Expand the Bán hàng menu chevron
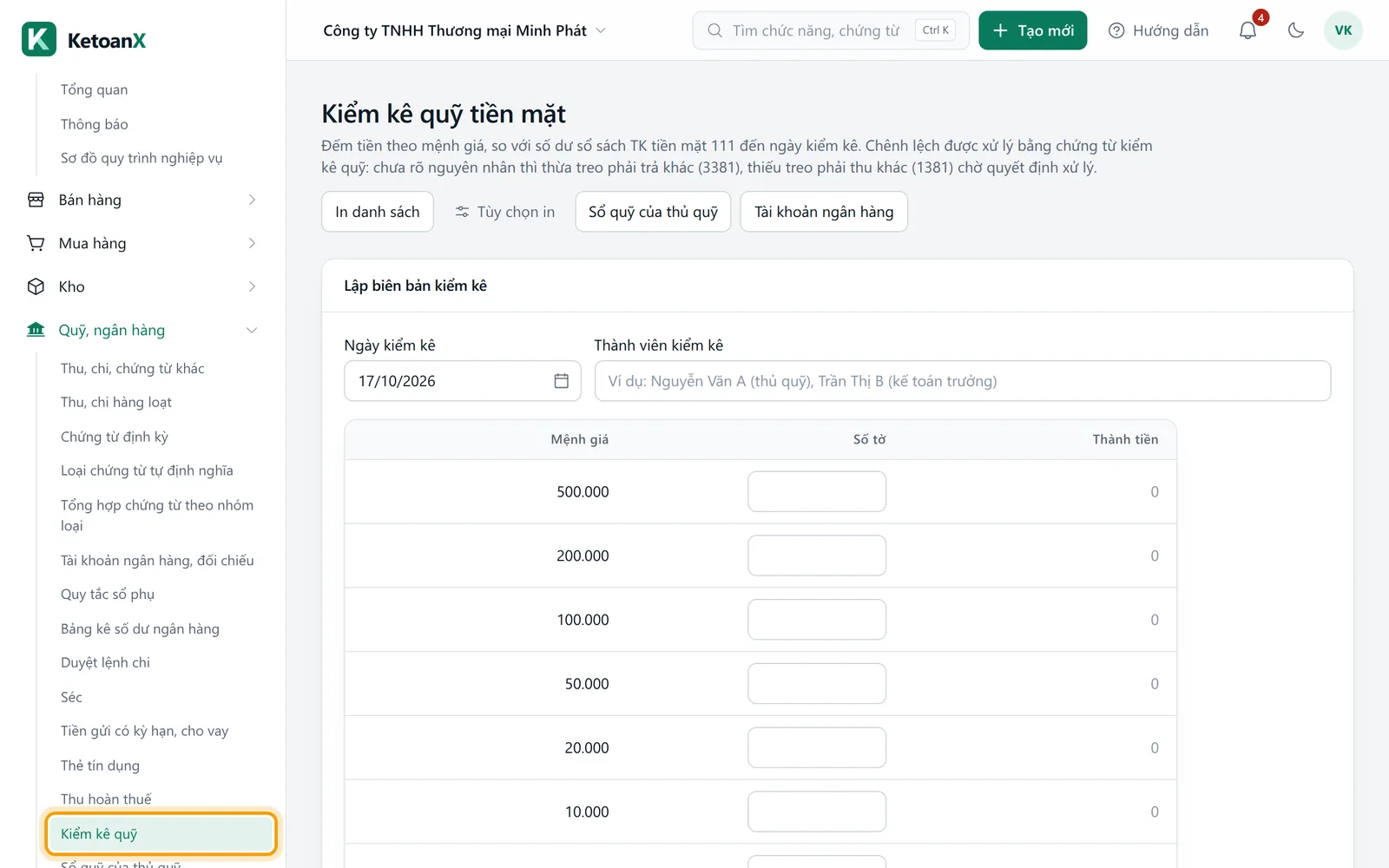The image size is (1389, 868). click(252, 200)
